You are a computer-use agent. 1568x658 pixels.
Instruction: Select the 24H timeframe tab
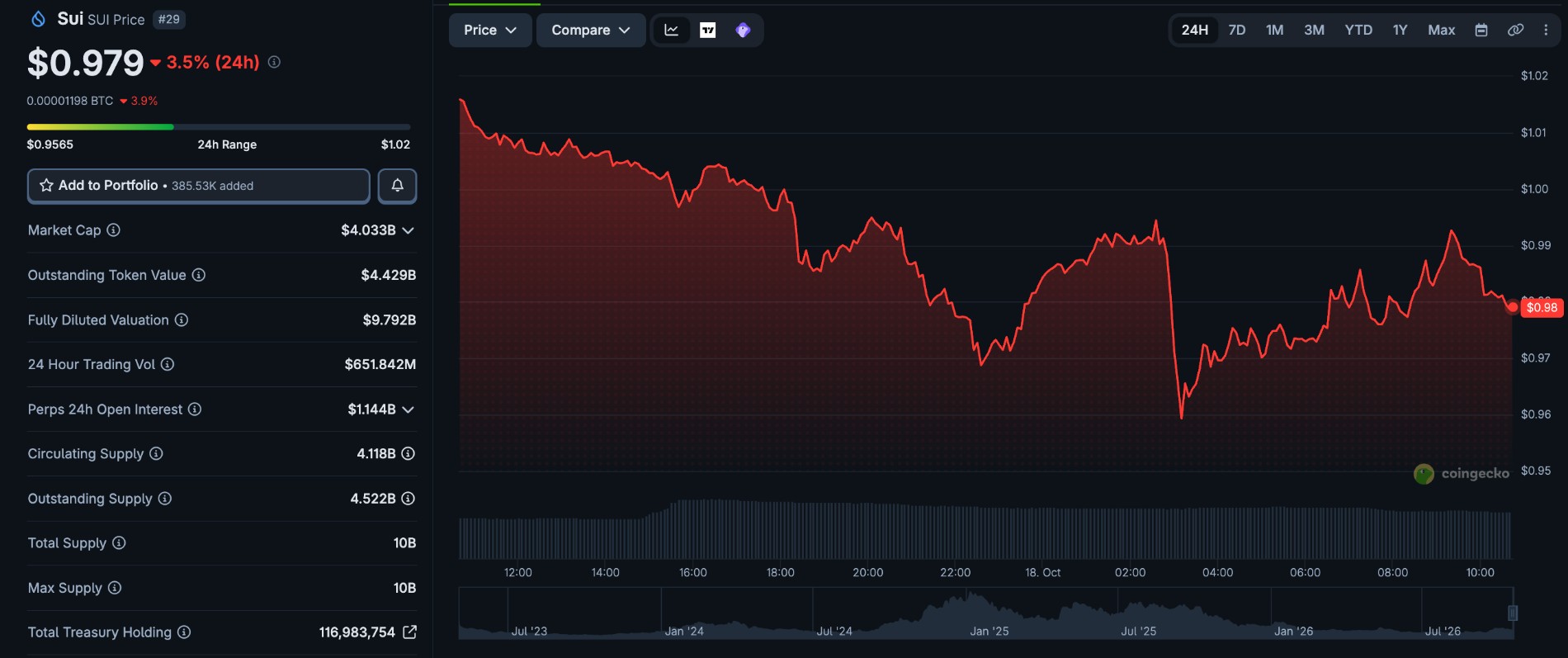(1194, 30)
